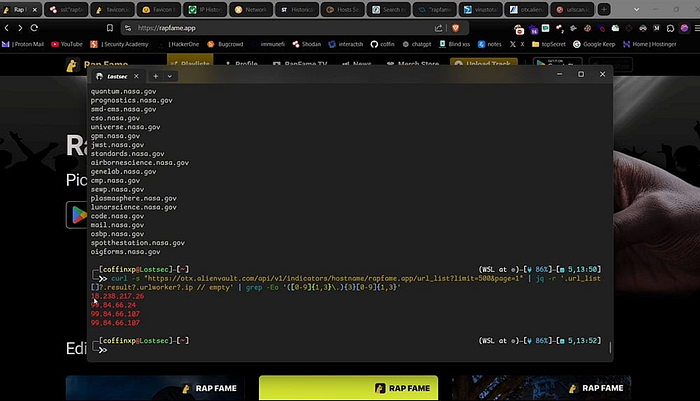Open the notes bookmark
The image size is (700, 401).
point(490,44)
